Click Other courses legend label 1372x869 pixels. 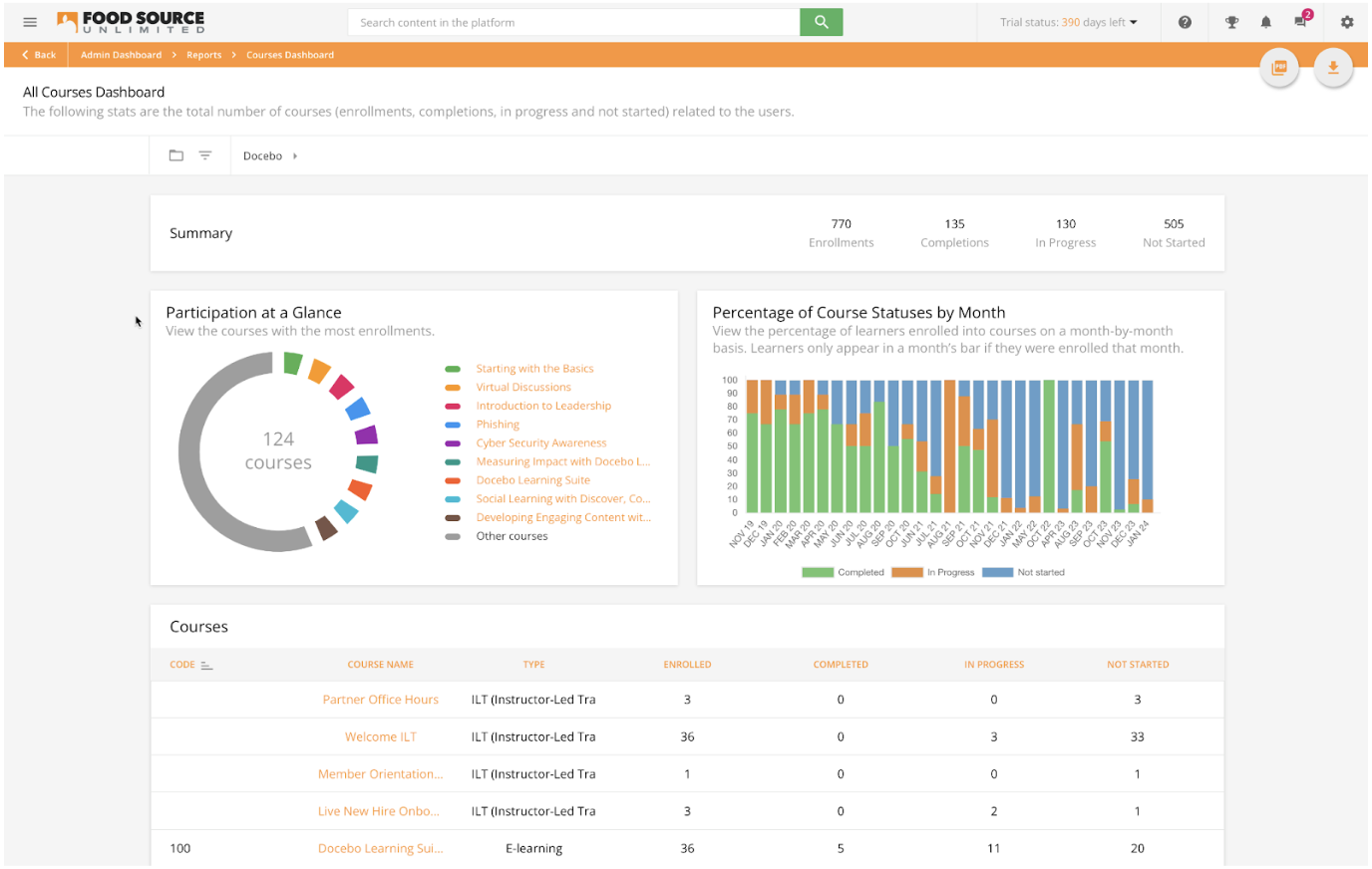pyautogui.click(x=512, y=536)
